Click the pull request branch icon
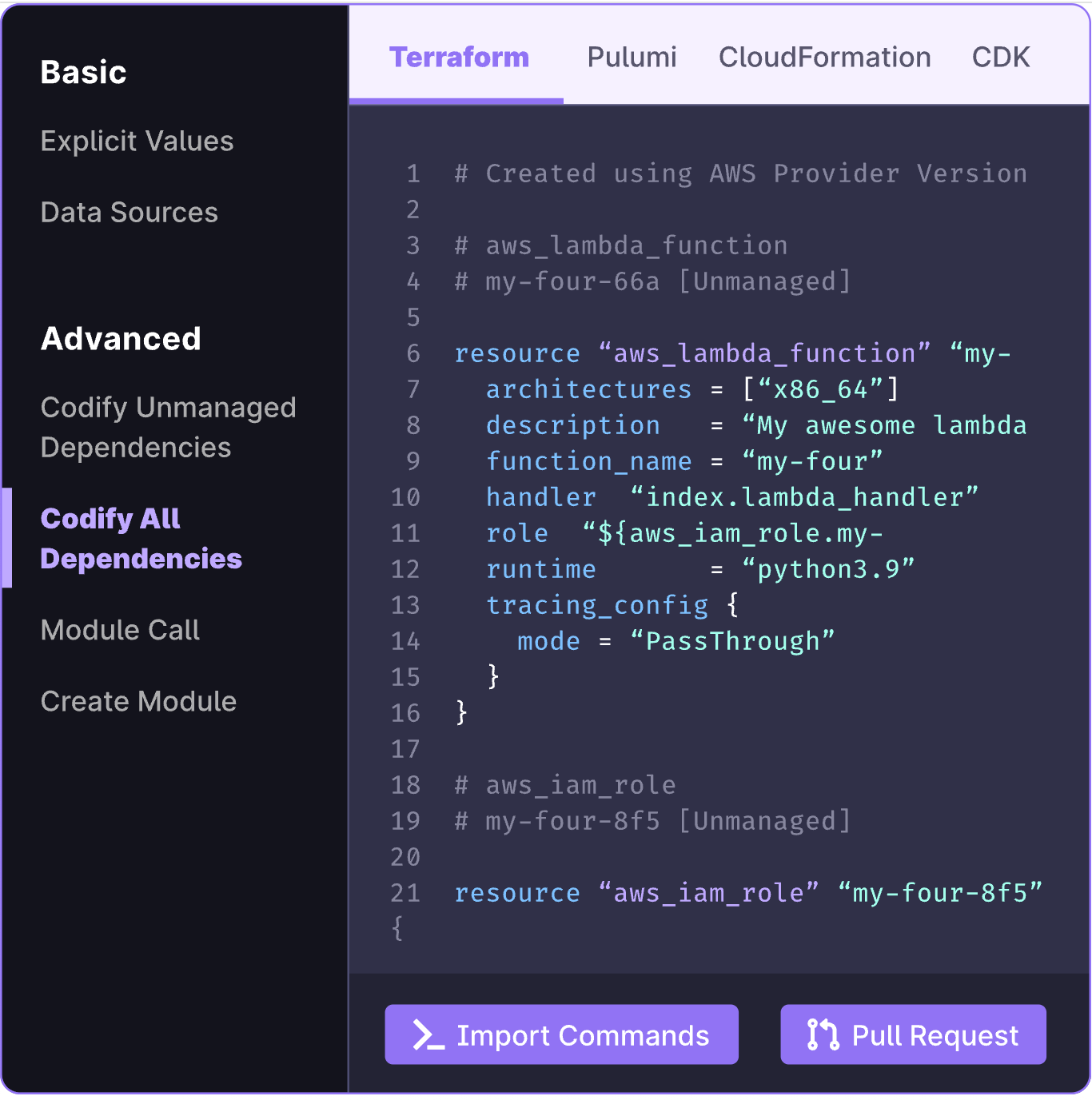 [823, 1034]
